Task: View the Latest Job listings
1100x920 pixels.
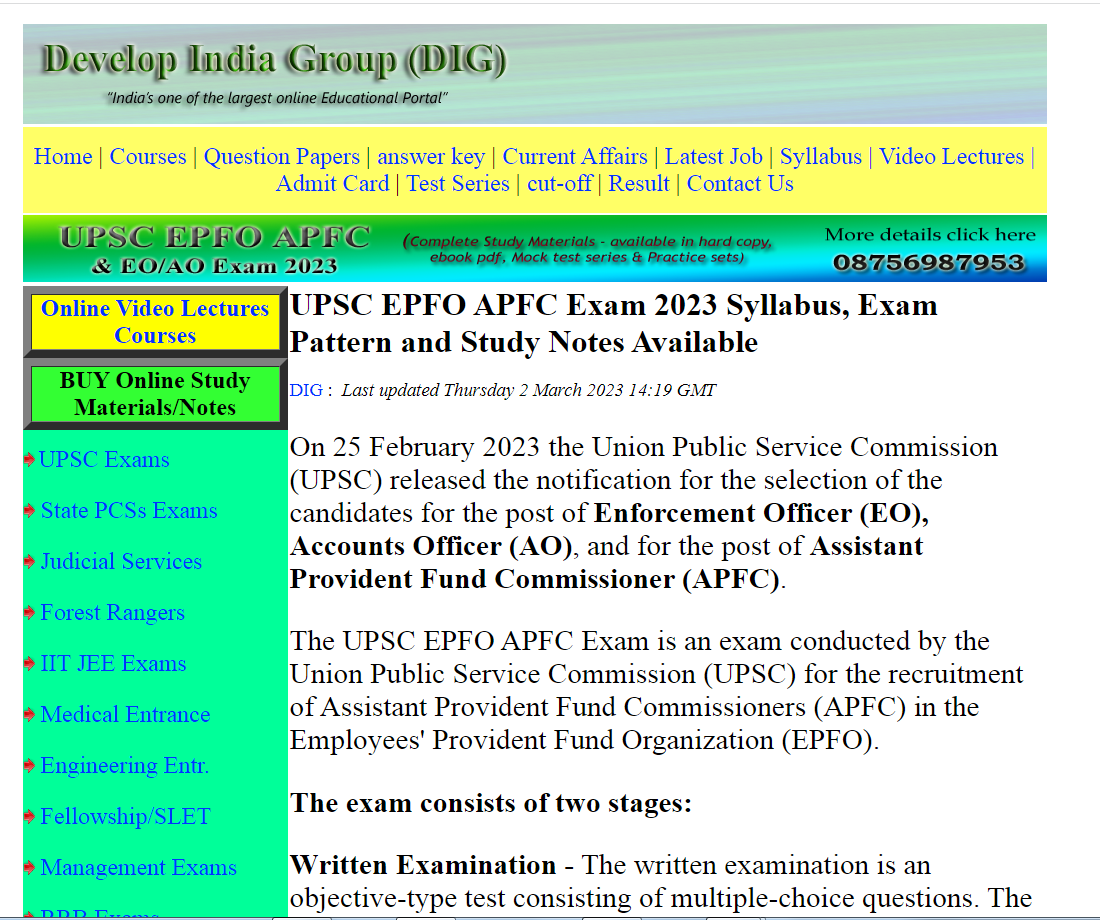Action: pos(713,156)
